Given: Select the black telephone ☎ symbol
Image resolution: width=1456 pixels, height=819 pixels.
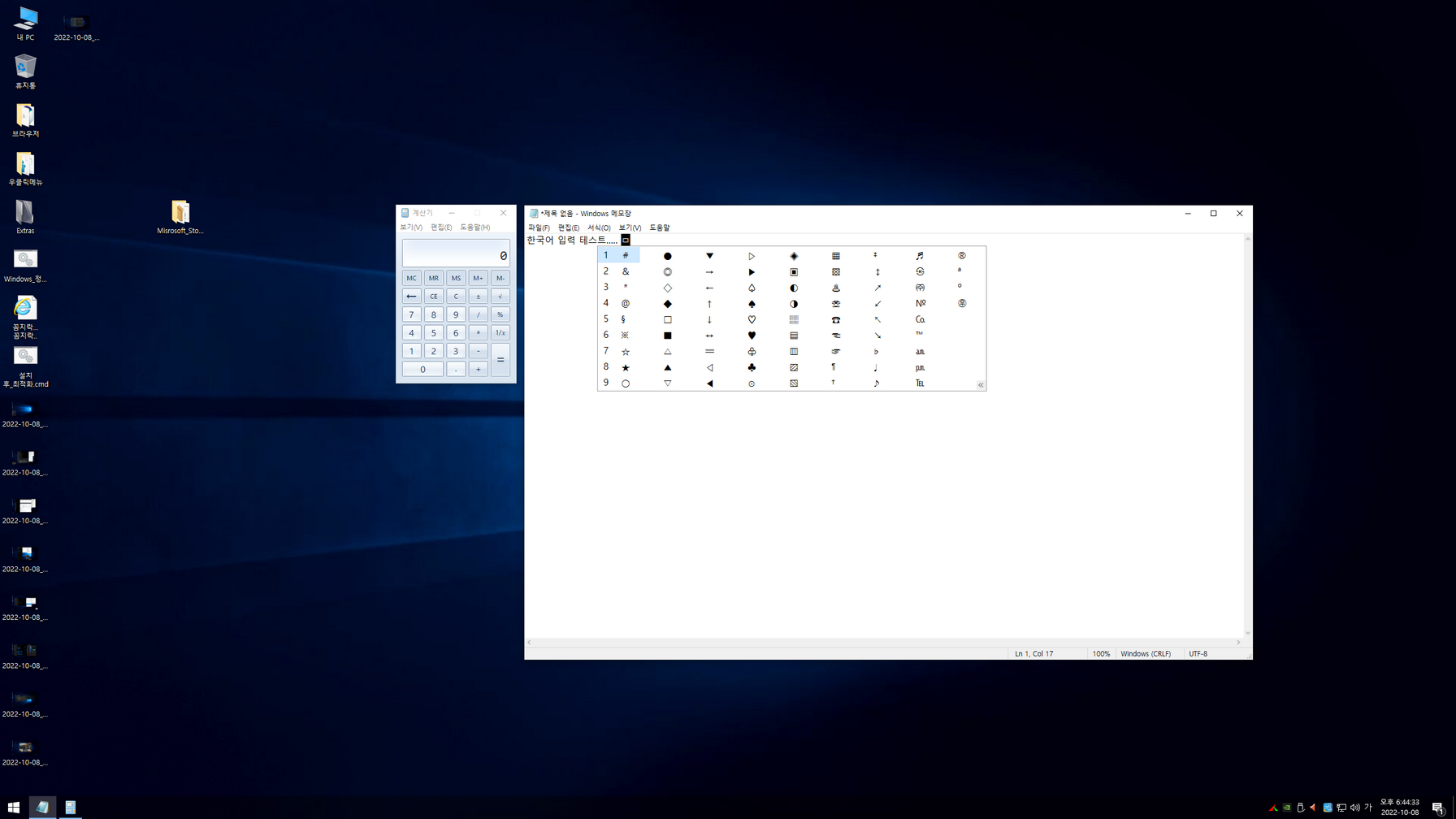Looking at the screenshot, I should coord(835,319).
